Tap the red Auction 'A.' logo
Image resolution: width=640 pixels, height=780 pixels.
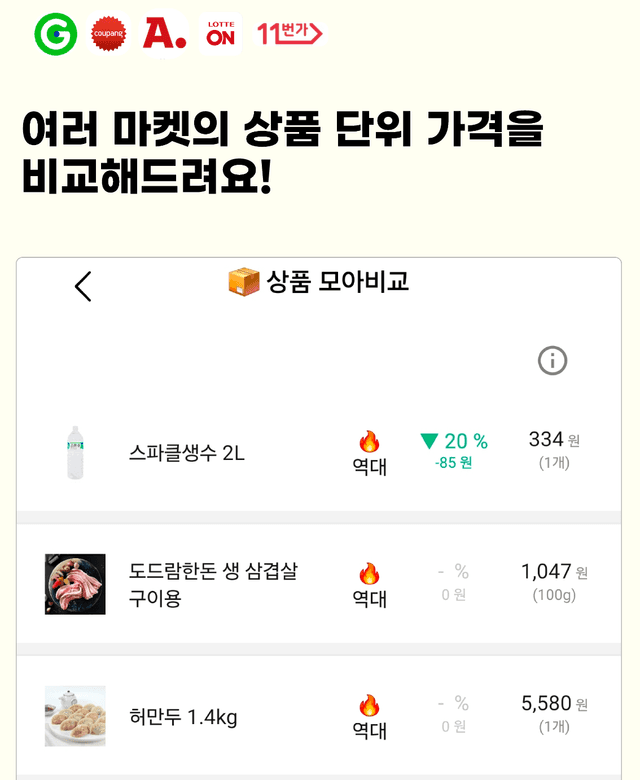pos(164,35)
